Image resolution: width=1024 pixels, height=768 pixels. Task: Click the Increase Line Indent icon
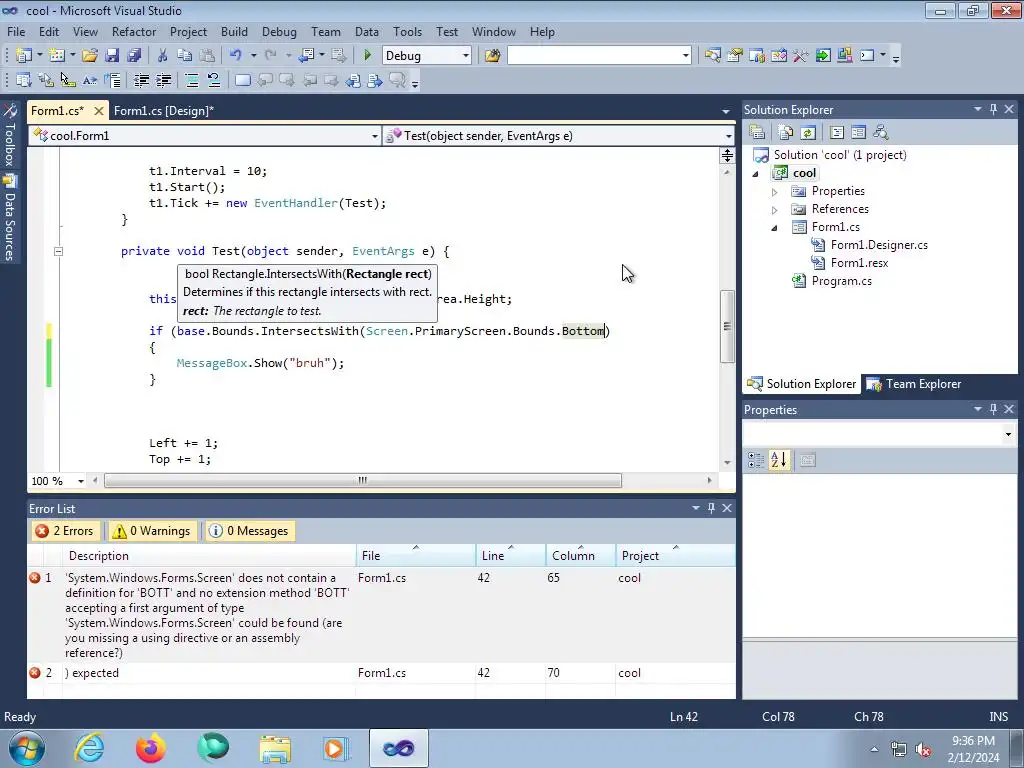pos(163,80)
